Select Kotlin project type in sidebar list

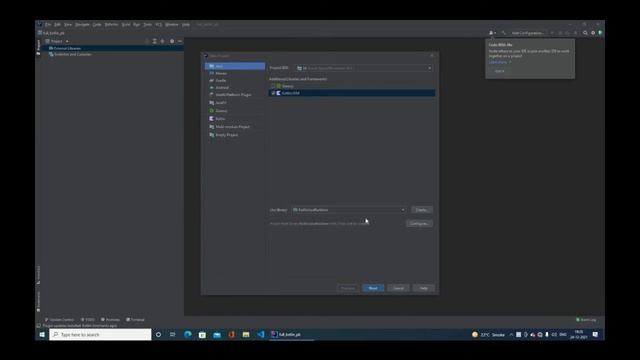(x=235, y=119)
